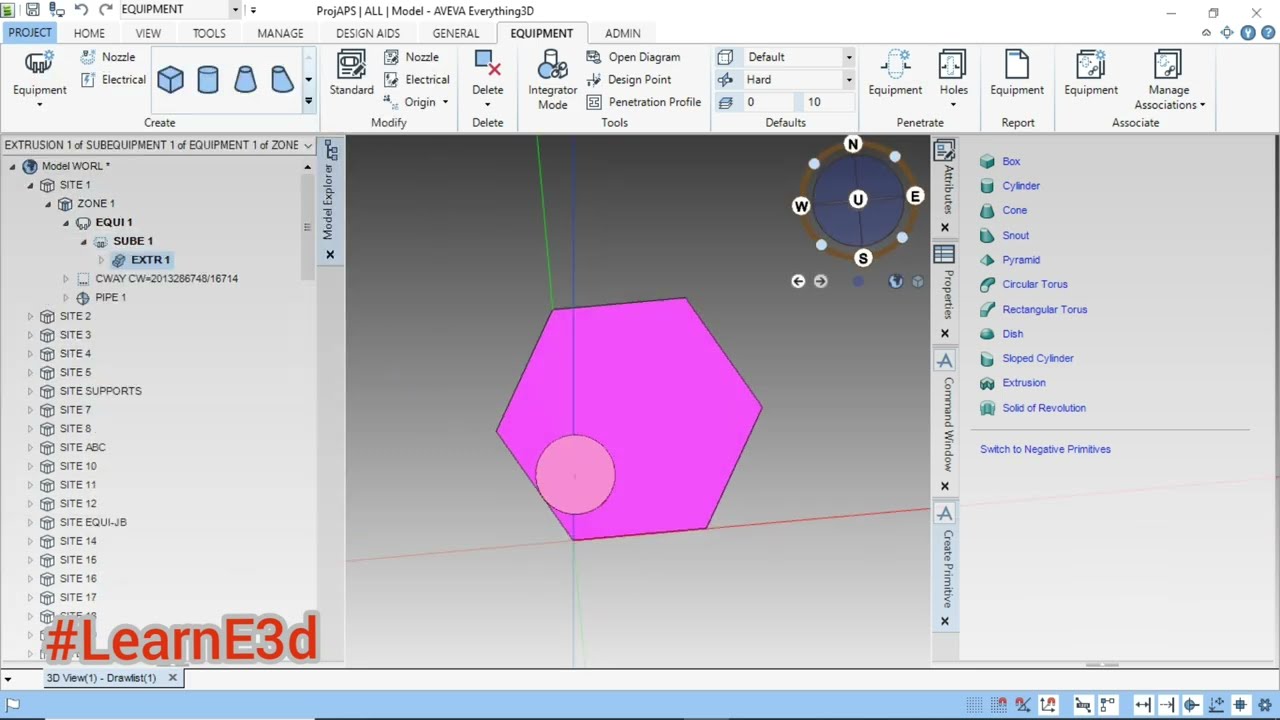
Task: Click the Model Explorer panel tab icon
Action: pyautogui.click(x=330, y=152)
